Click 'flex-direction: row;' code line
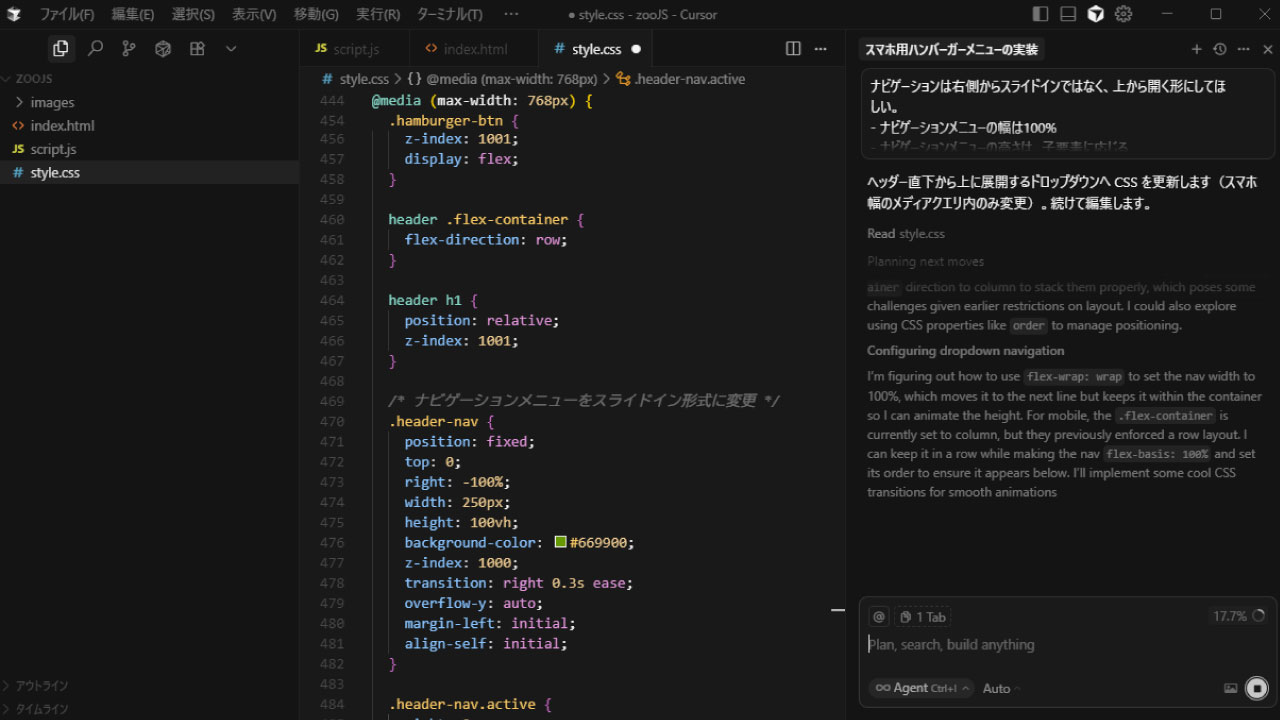This screenshot has height=720, width=1280. (486, 240)
